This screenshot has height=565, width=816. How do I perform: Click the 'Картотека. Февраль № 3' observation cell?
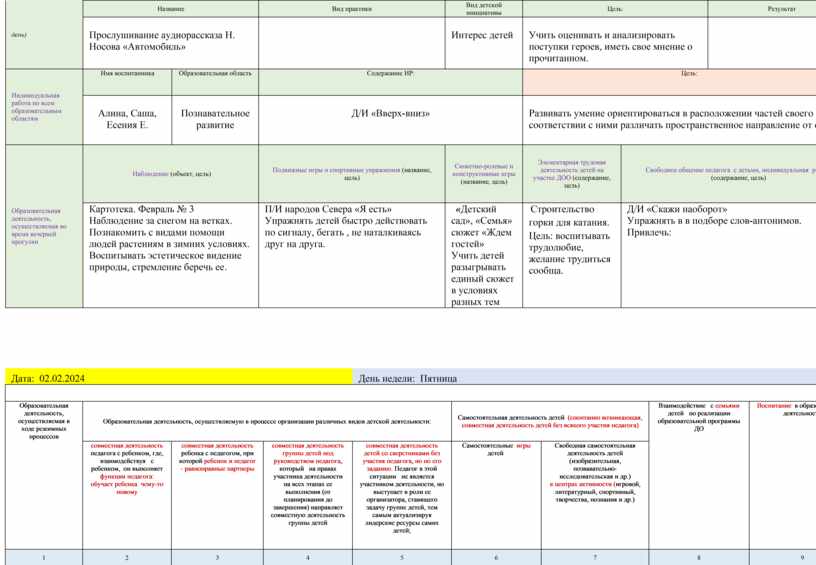170,254
